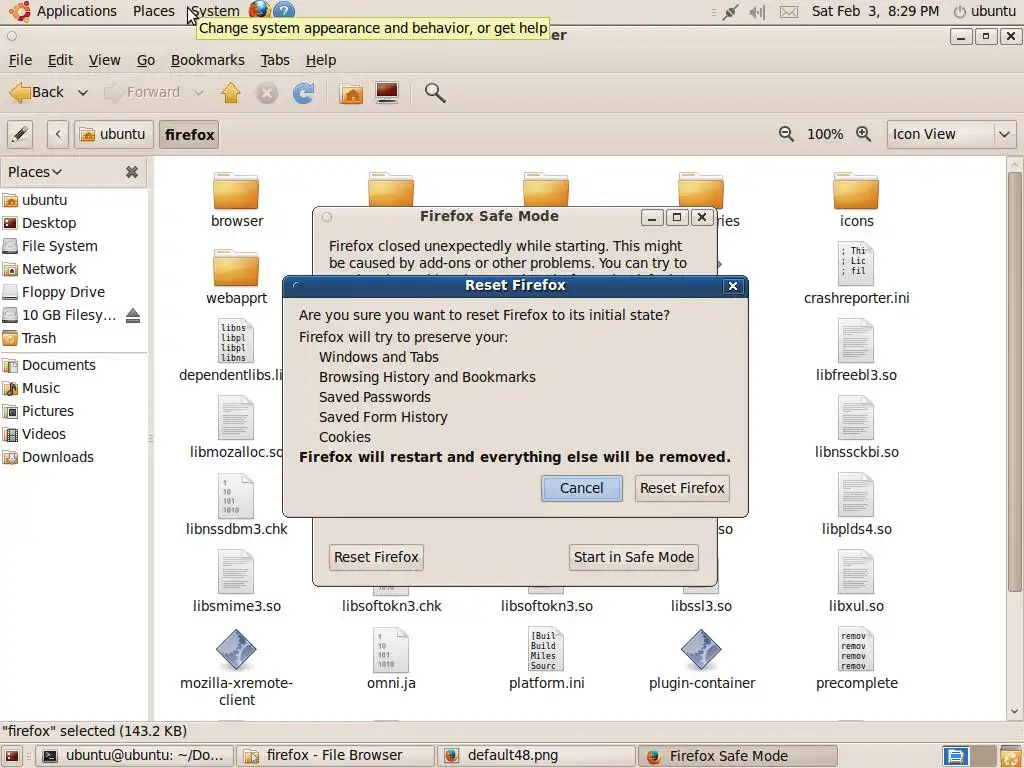Viewport: 1024px width, 768px height.
Task: Click the Zoom in magnifier icon
Action: (863, 134)
